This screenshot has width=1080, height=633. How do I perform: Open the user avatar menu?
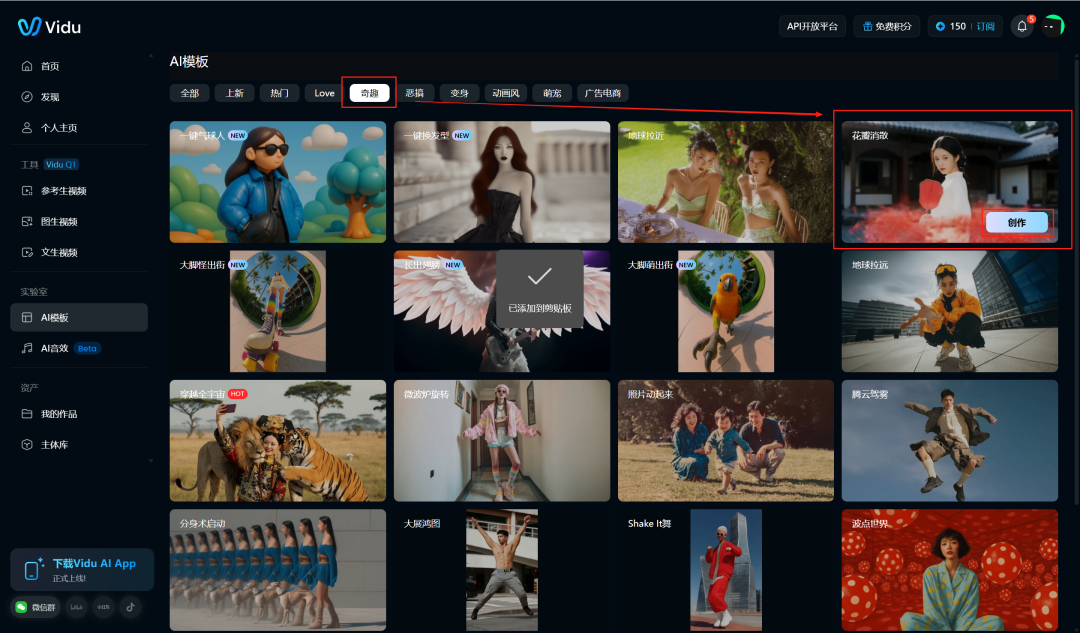pos(1052,26)
